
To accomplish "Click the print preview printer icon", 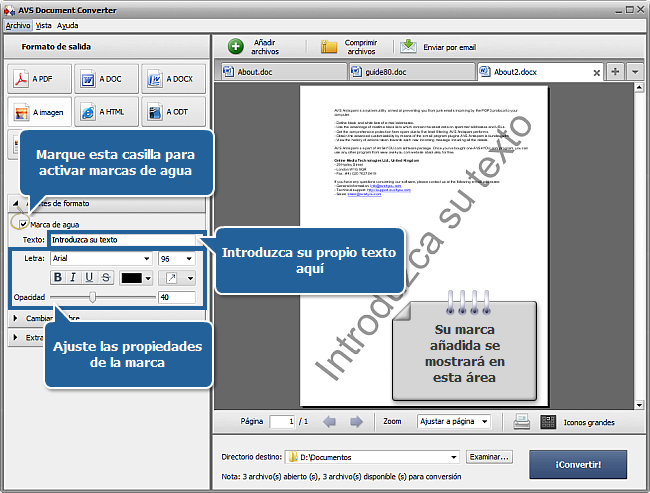I will 521,422.
